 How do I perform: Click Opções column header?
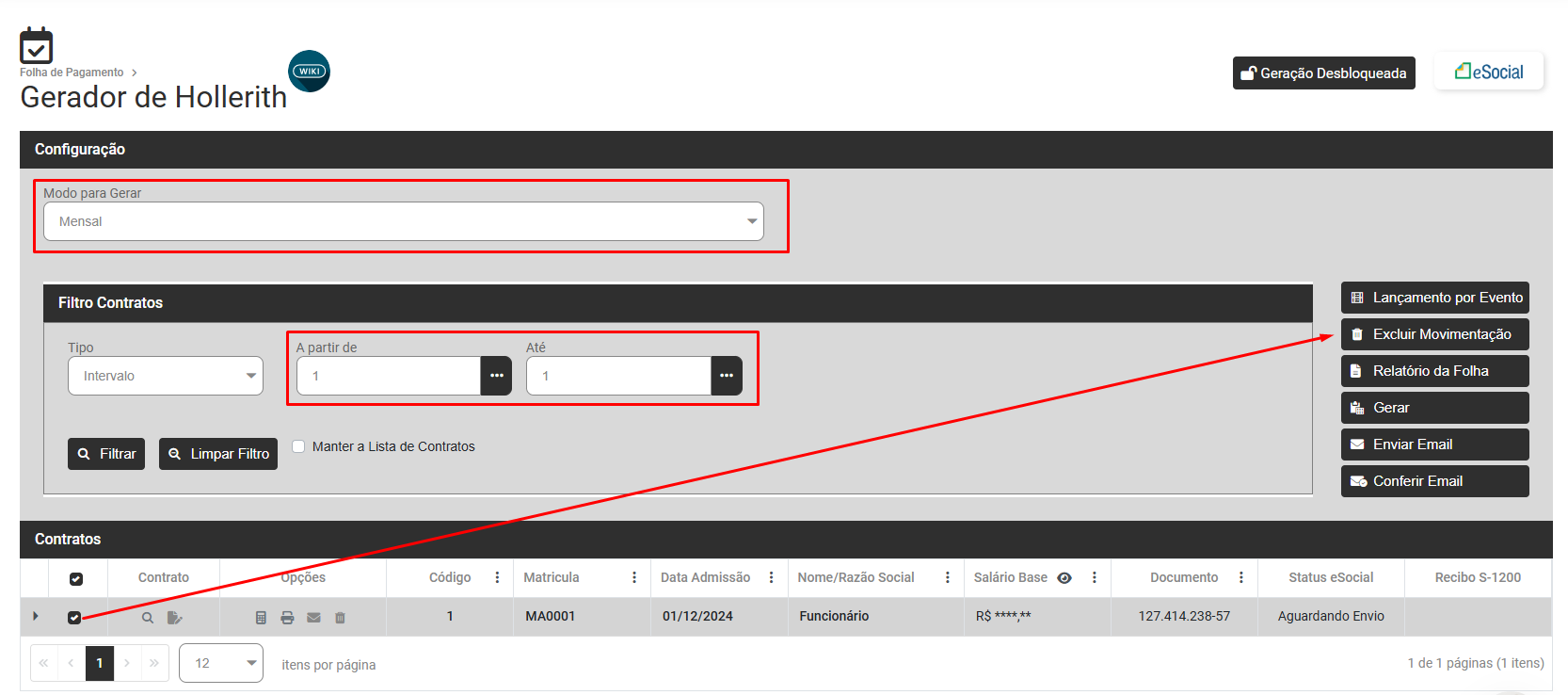click(x=303, y=577)
